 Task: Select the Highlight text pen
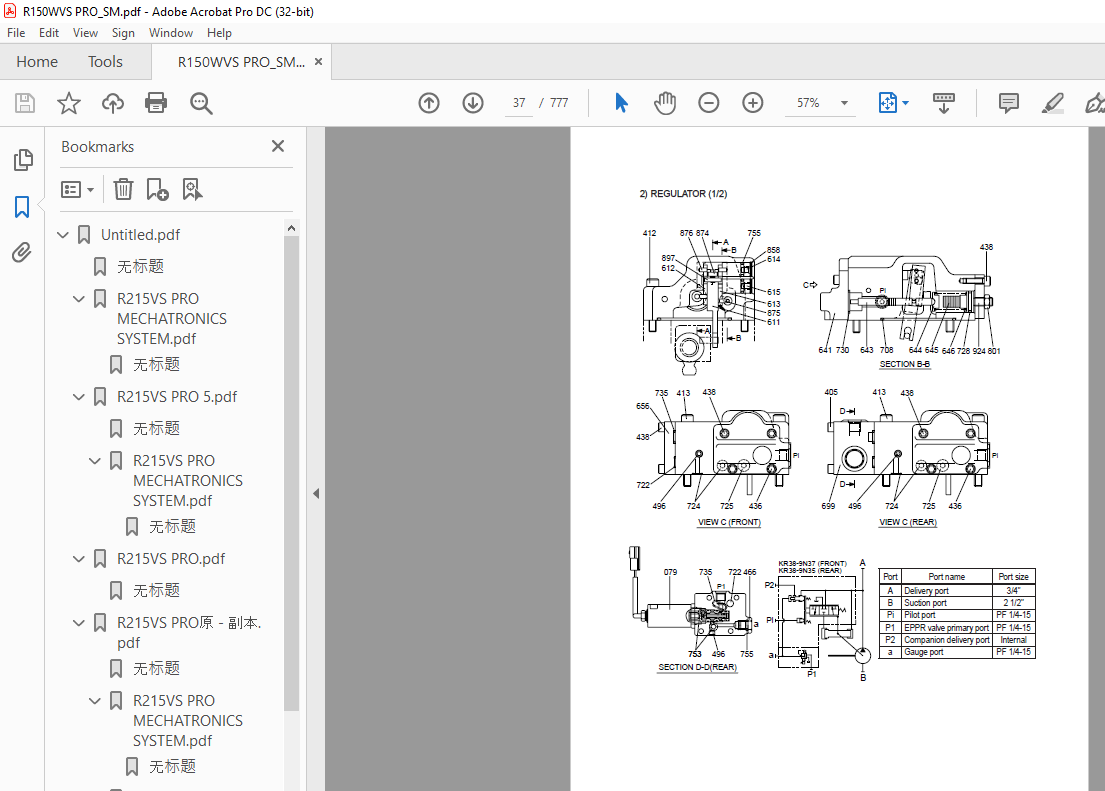point(1052,103)
